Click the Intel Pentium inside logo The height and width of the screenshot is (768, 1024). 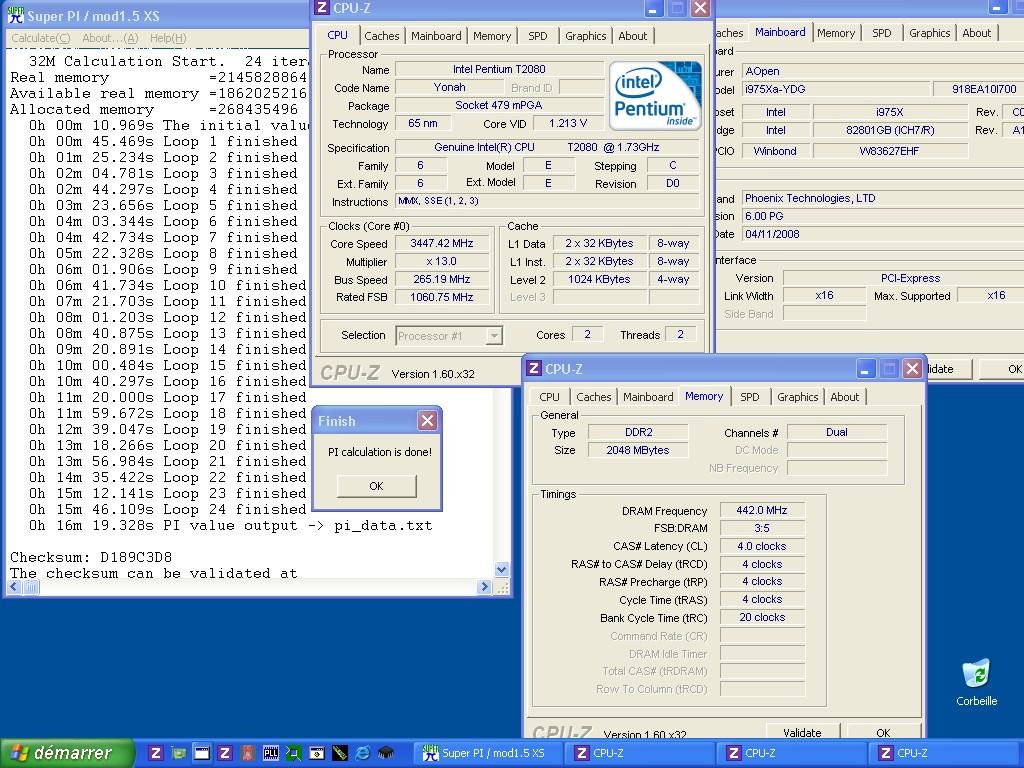coord(655,96)
